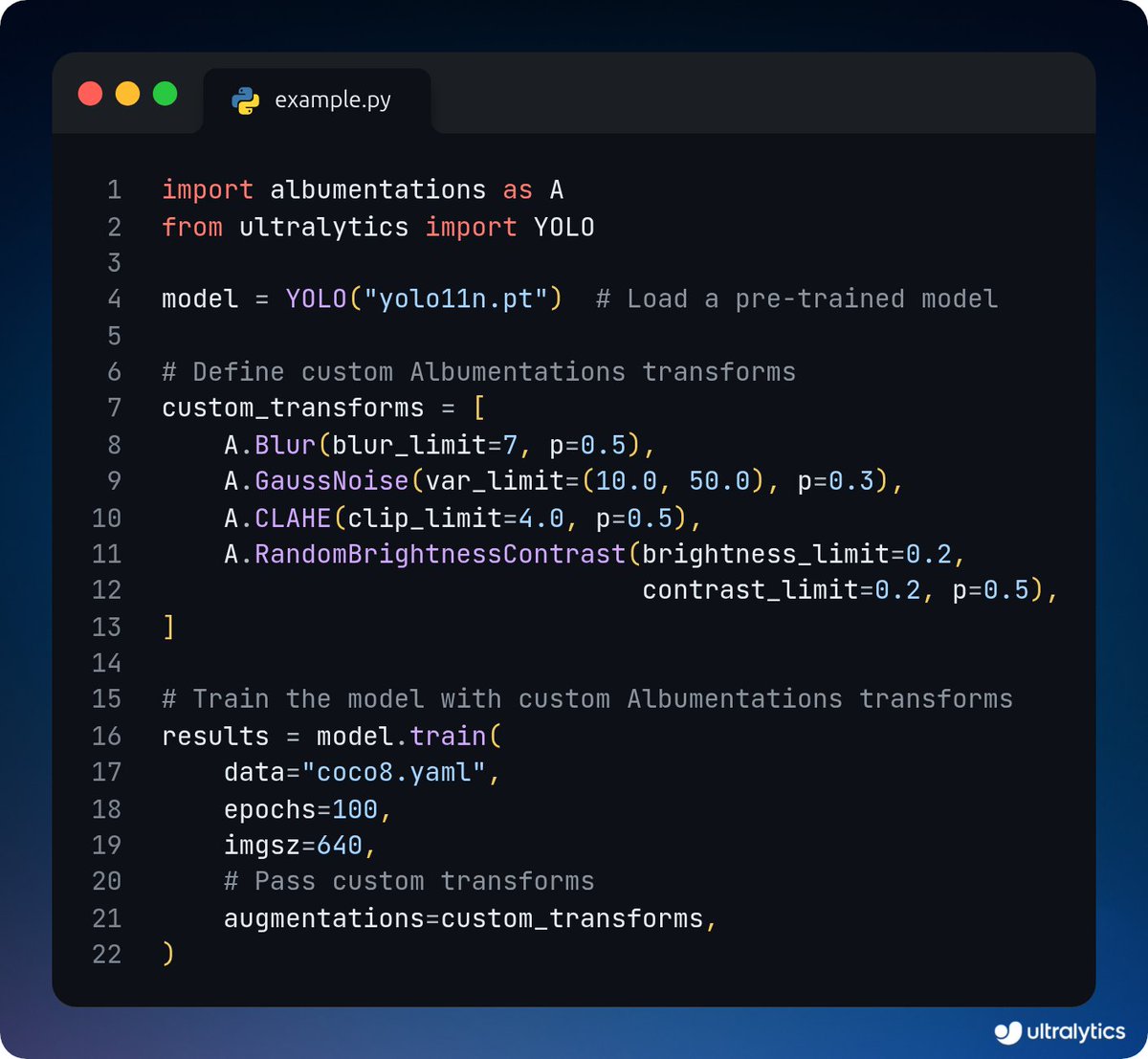Image resolution: width=1148 pixels, height=1059 pixels.
Task: Click the Python logo in the file tab
Action: [x=246, y=100]
